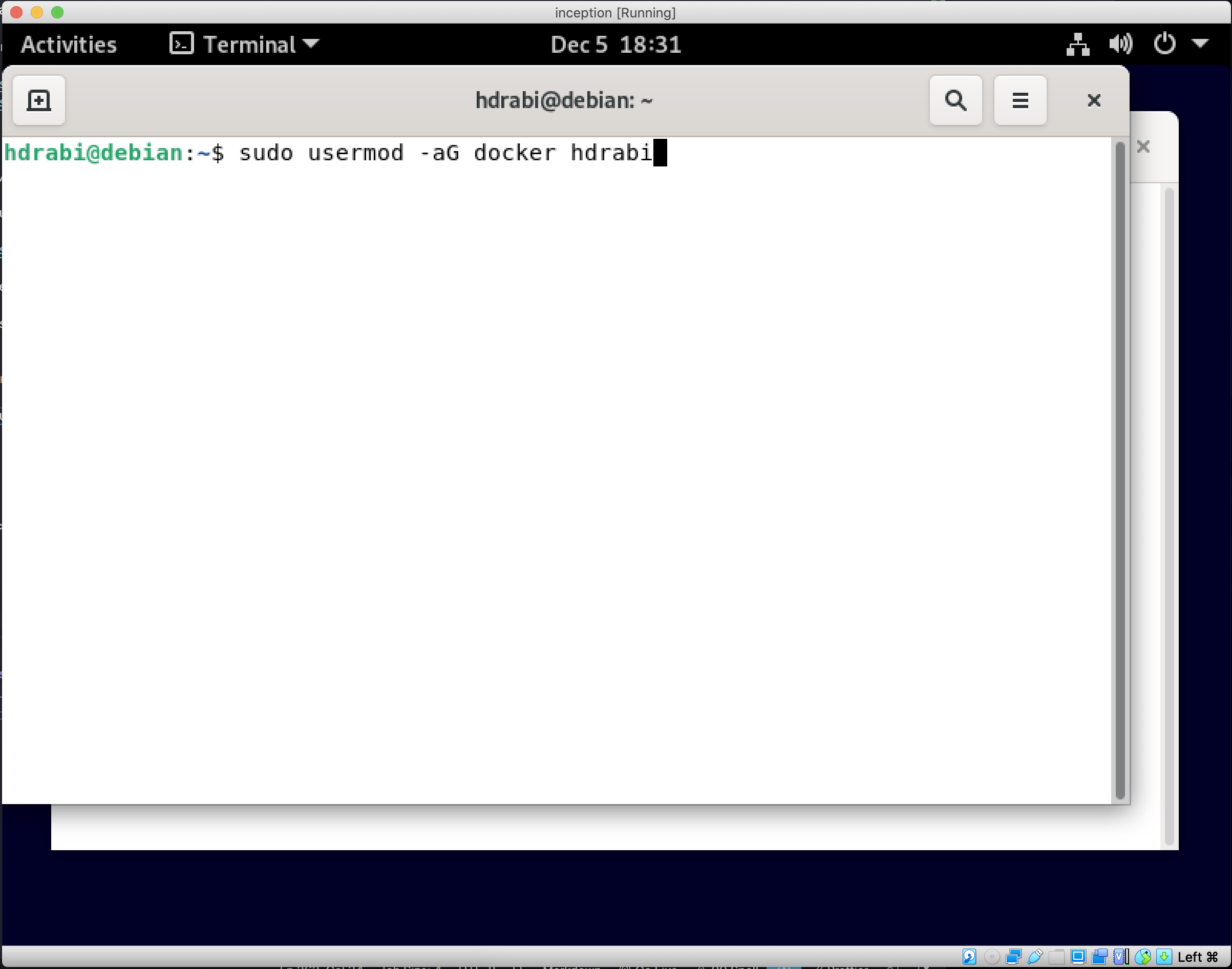Open the terminal hamburger menu

[x=1019, y=100]
